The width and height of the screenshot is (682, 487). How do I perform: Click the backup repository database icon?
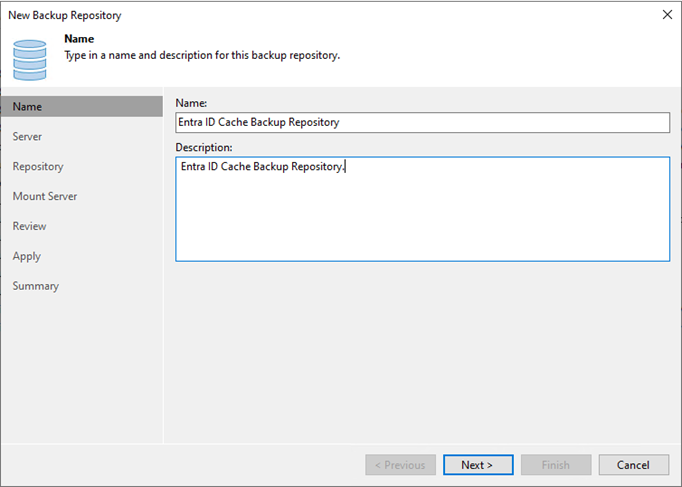coord(30,60)
